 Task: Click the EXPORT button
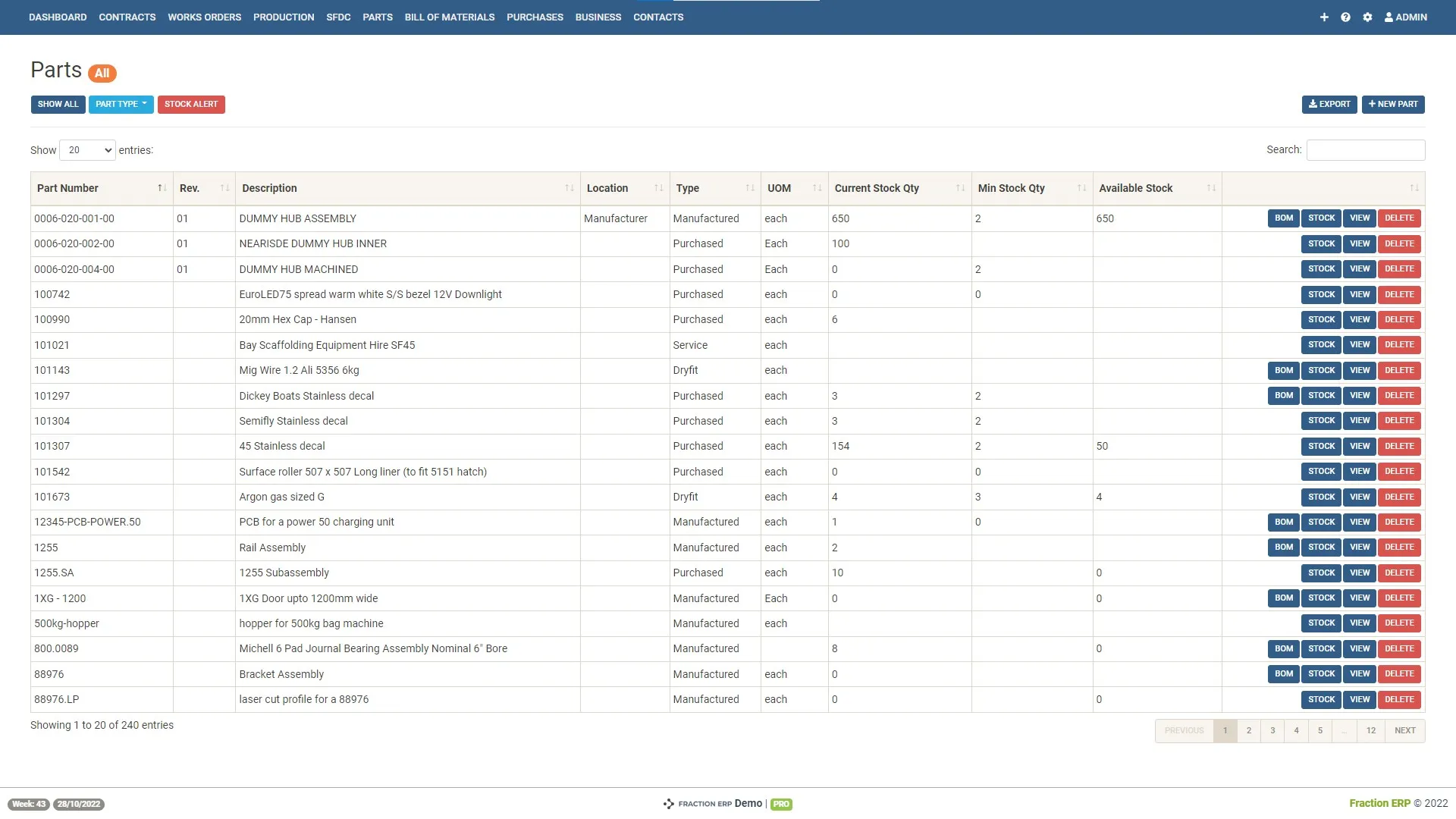[1329, 104]
